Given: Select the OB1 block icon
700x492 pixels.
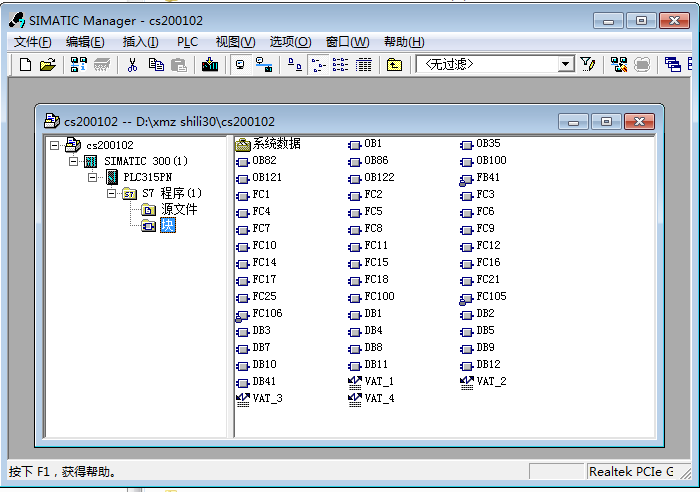Looking at the screenshot, I should tap(354, 145).
